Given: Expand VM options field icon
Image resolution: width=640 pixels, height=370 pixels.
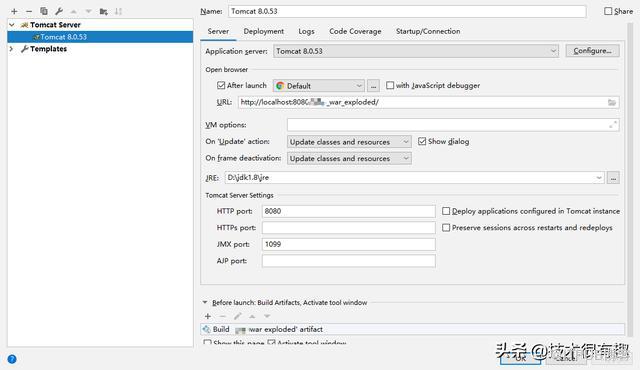Looking at the screenshot, I should [x=613, y=125].
